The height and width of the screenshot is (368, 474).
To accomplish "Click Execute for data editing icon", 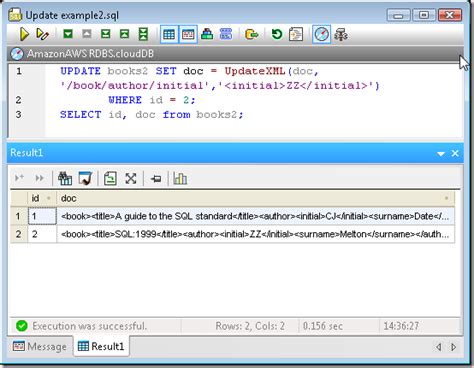I will [43, 34].
